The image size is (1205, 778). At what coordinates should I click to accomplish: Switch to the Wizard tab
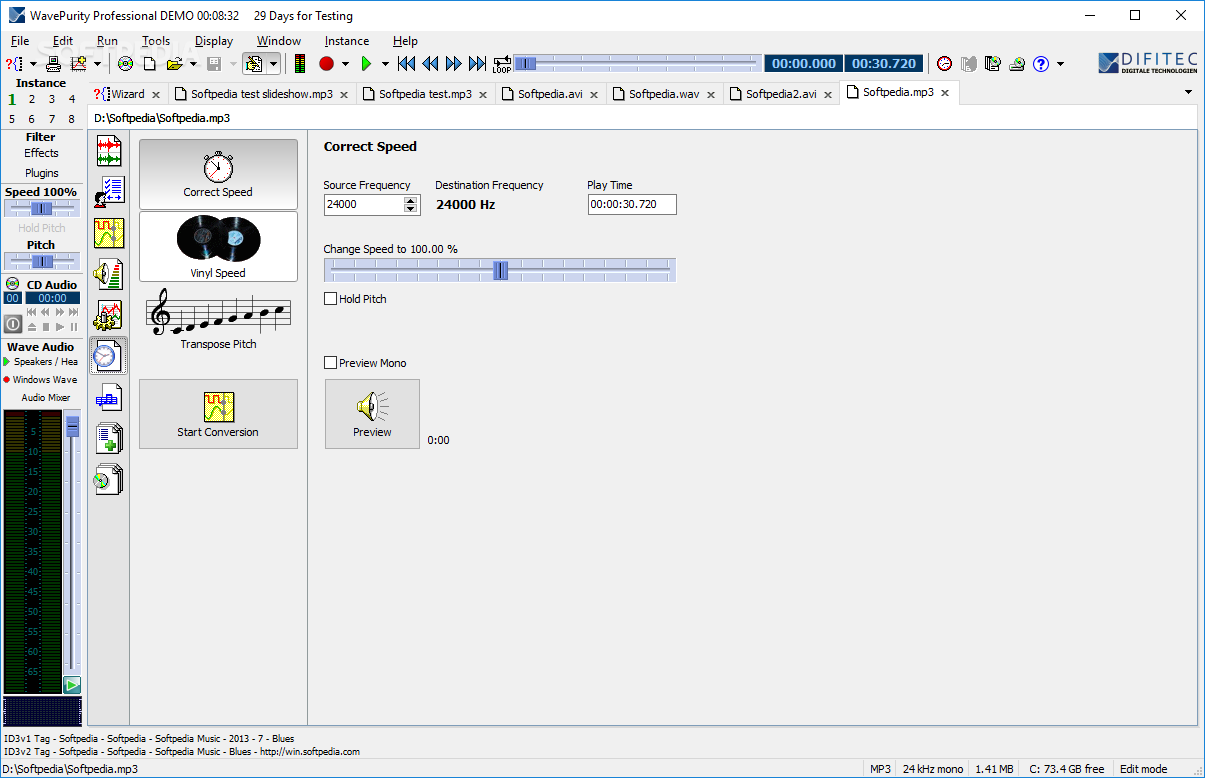(127, 94)
